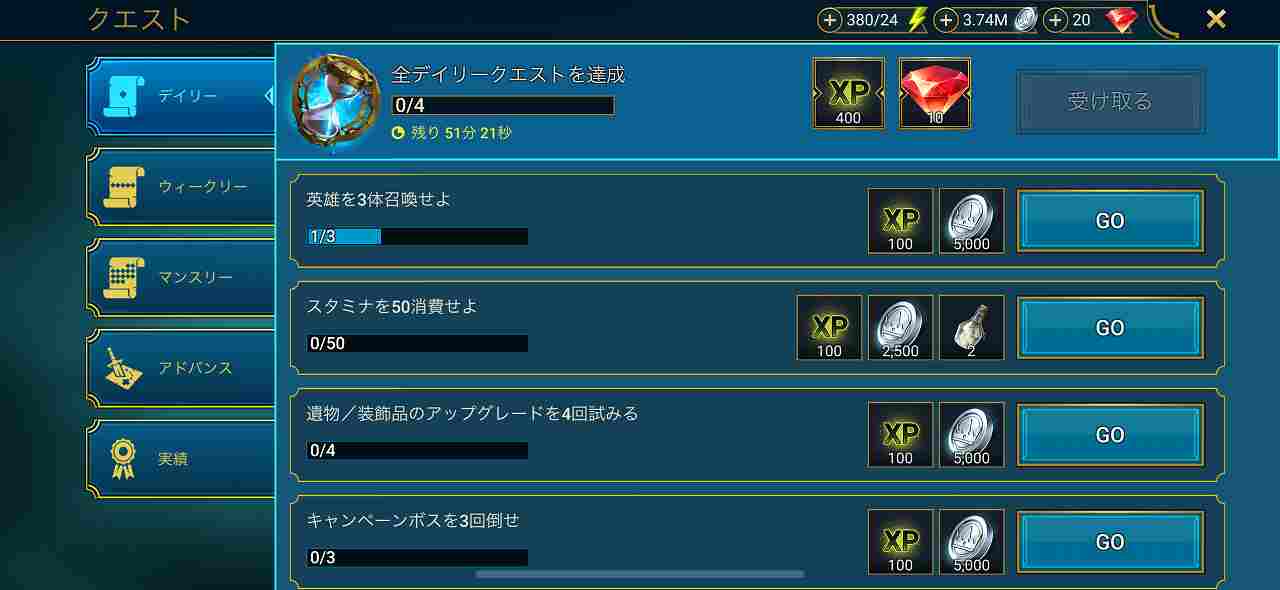This screenshot has height=590, width=1280.
Task: Click the plus icon next to 3.74M silver
Action: [946, 20]
